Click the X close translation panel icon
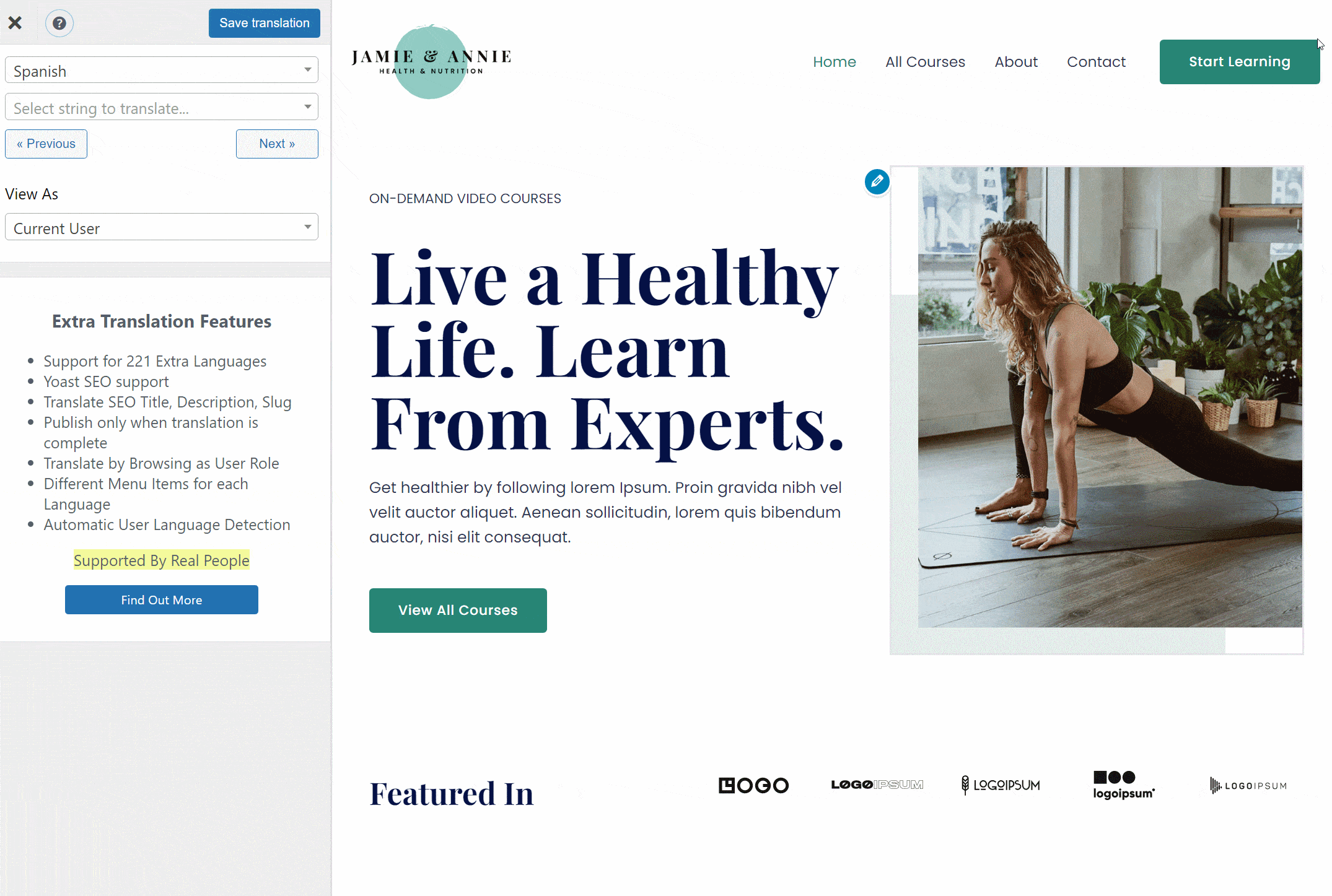The width and height of the screenshot is (1332, 896). point(16,22)
